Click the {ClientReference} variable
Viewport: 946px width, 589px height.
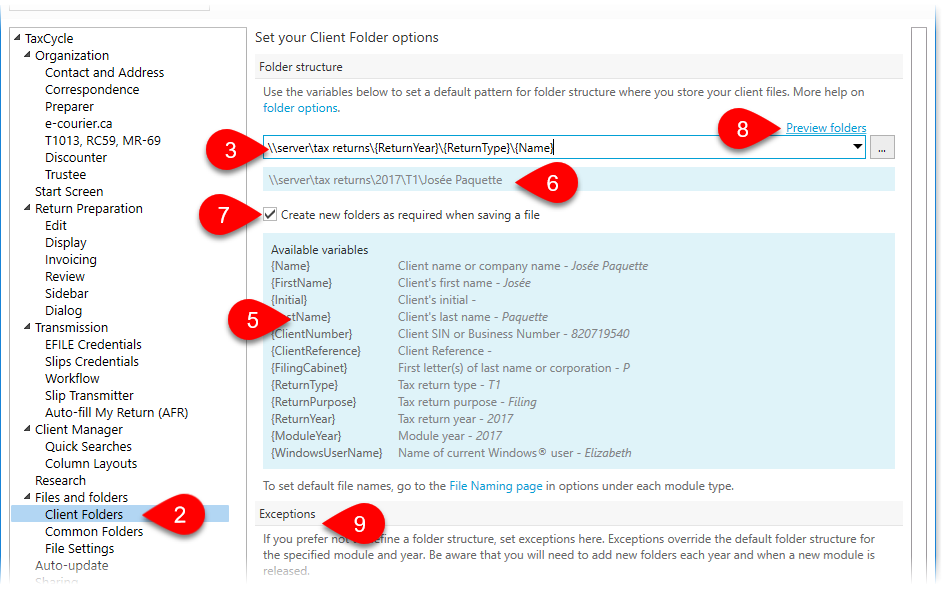click(316, 351)
